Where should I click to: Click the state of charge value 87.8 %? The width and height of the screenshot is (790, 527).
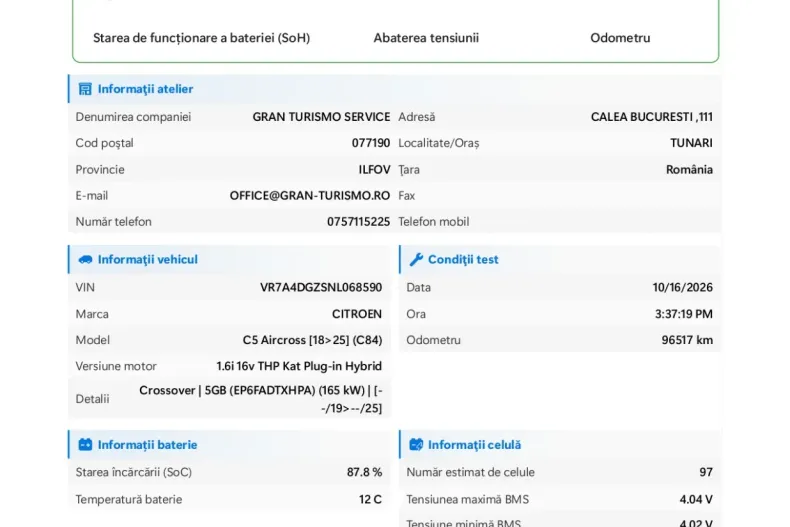(364, 472)
